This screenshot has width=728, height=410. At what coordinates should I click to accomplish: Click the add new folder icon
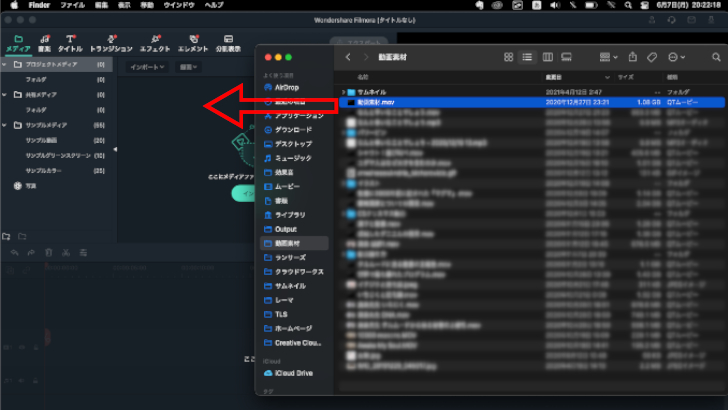(6, 237)
